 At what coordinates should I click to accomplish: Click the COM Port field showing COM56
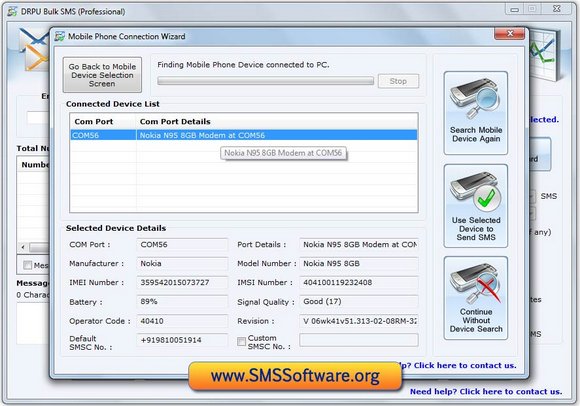click(x=182, y=244)
